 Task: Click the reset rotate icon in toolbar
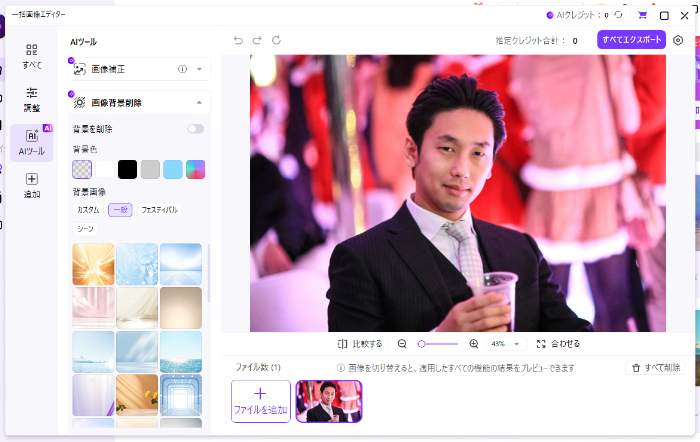coord(277,40)
